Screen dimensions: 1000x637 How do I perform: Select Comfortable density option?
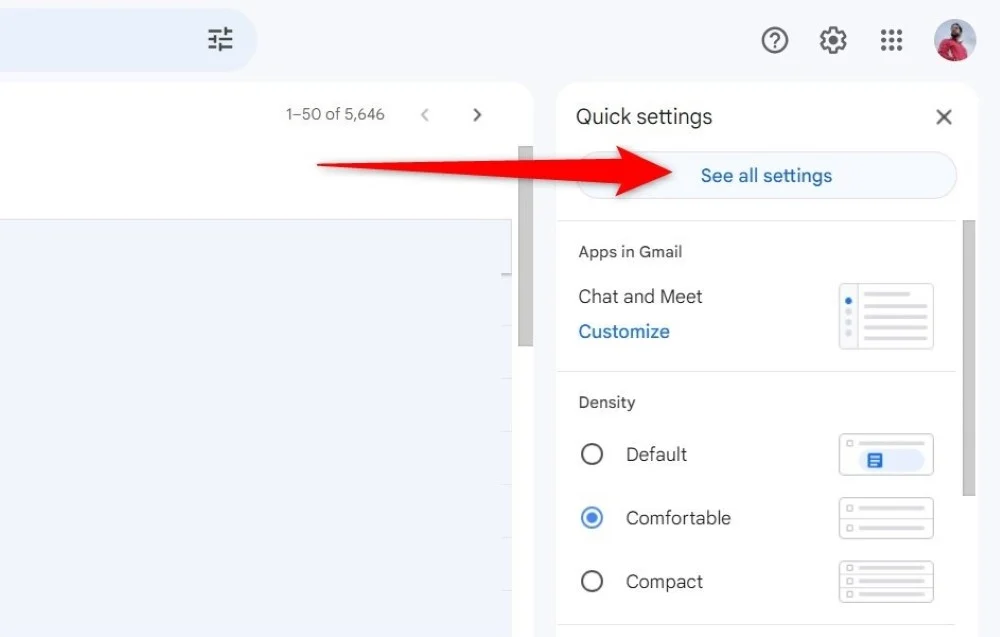pyautogui.click(x=592, y=518)
